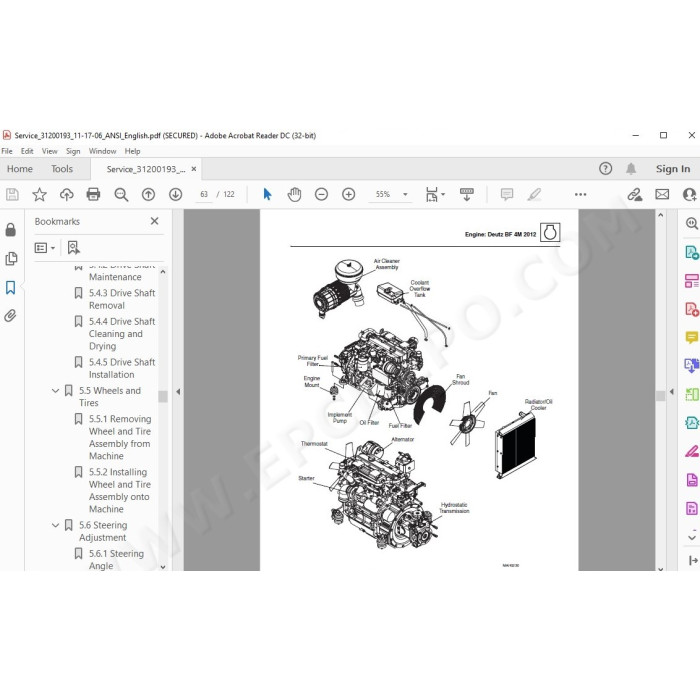Click document scrollbar up arrow

[661, 215]
